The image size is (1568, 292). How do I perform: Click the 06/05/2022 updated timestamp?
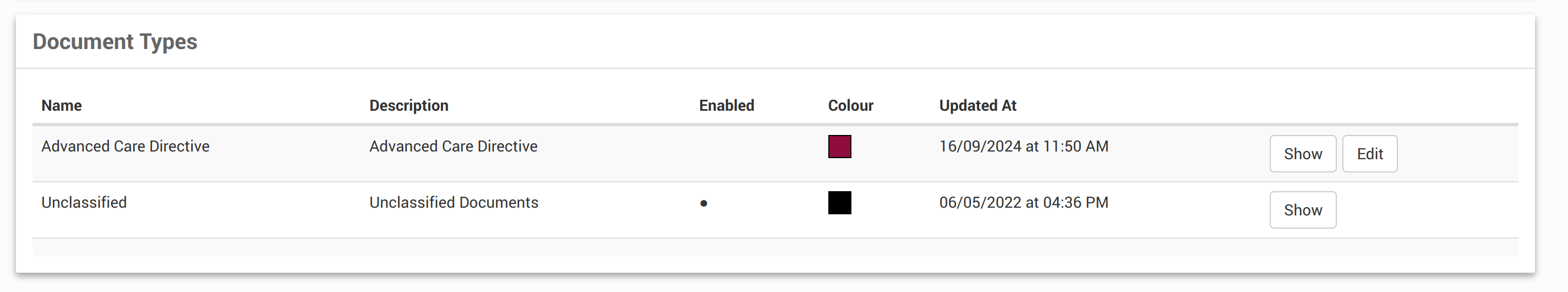point(1024,202)
